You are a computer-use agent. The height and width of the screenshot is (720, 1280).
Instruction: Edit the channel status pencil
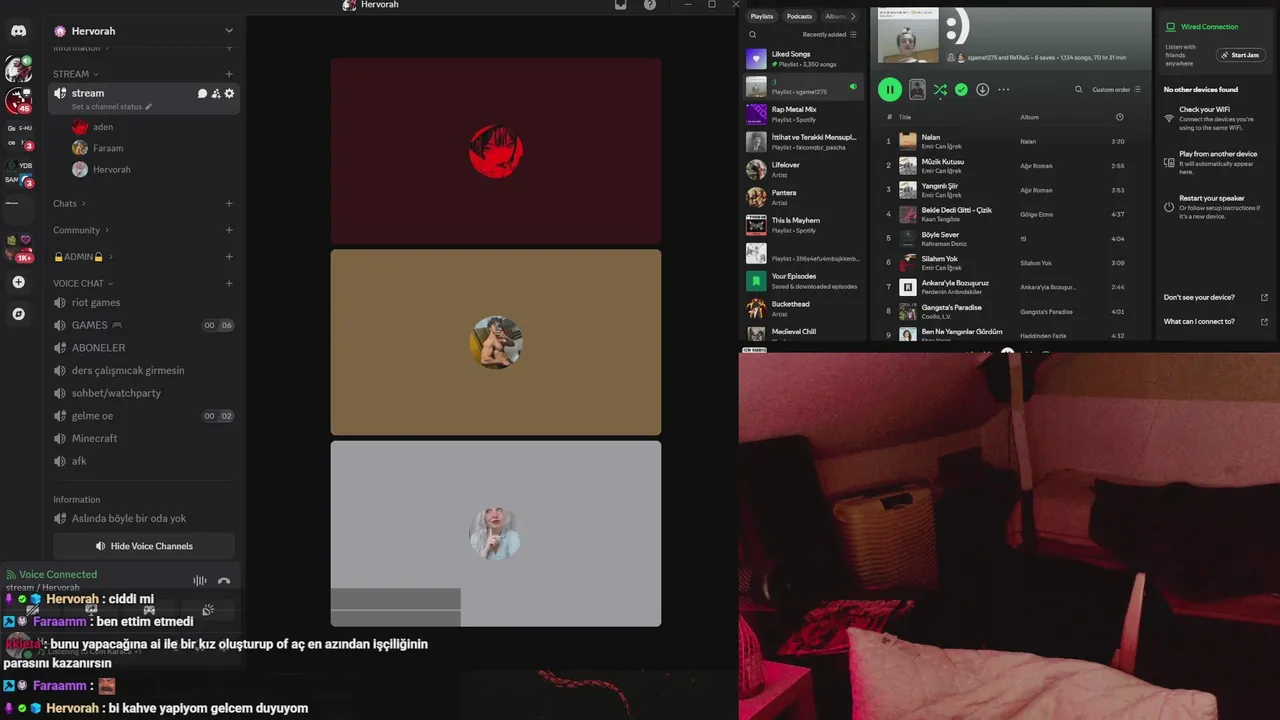pyautogui.click(x=149, y=107)
